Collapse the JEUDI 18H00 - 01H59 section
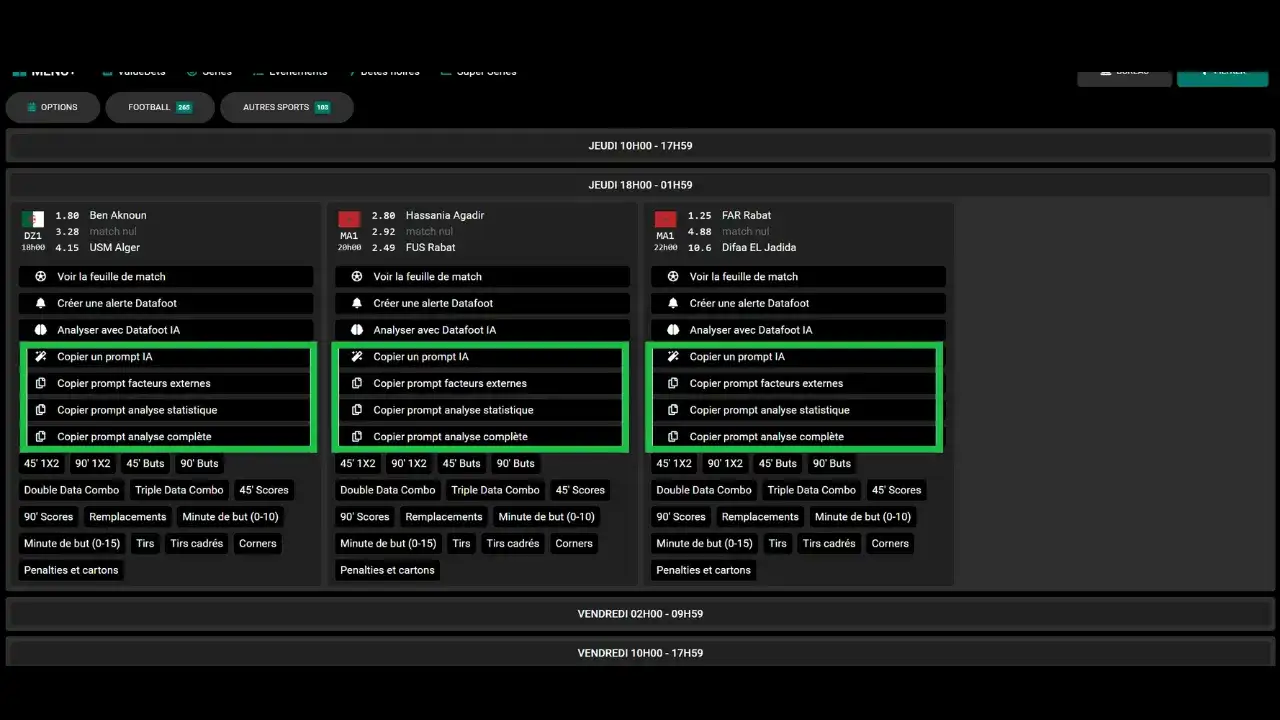 [640, 185]
